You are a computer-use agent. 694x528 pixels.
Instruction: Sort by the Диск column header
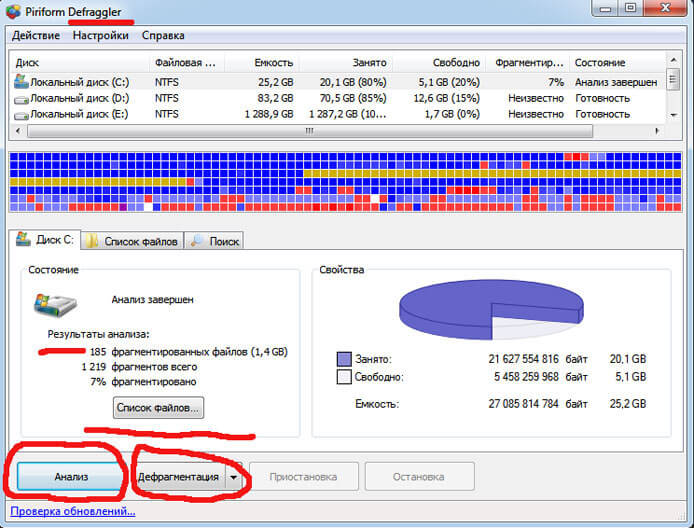(80, 63)
